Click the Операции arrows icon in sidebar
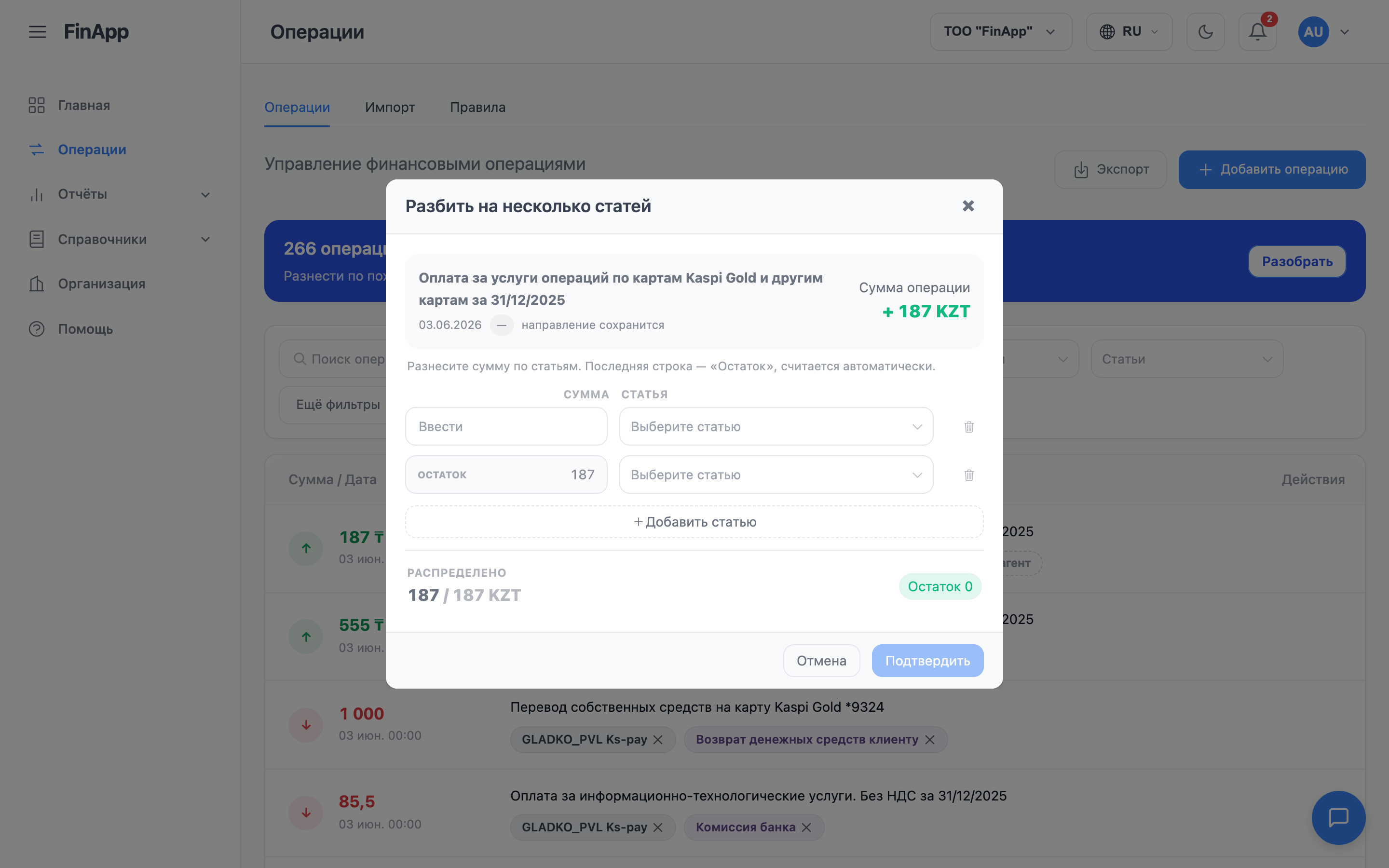The image size is (1389, 868). 37,149
